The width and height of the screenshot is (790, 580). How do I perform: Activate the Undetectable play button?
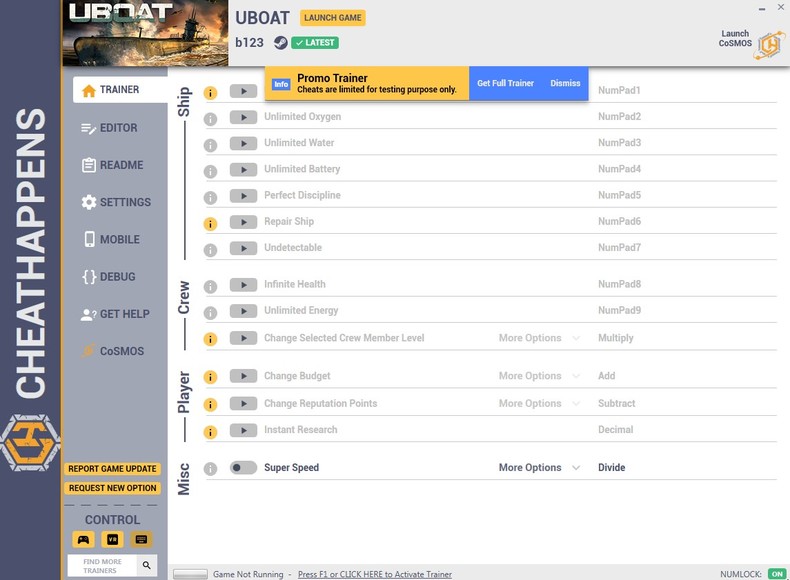[x=243, y=248]
